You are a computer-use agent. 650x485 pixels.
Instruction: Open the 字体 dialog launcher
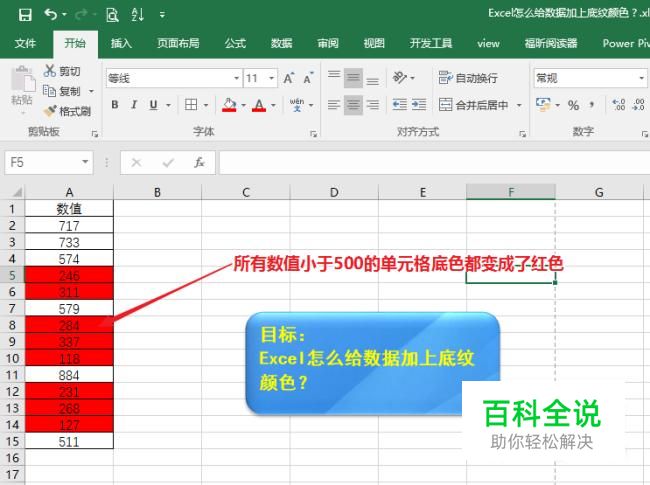click(x=313, y=133)
